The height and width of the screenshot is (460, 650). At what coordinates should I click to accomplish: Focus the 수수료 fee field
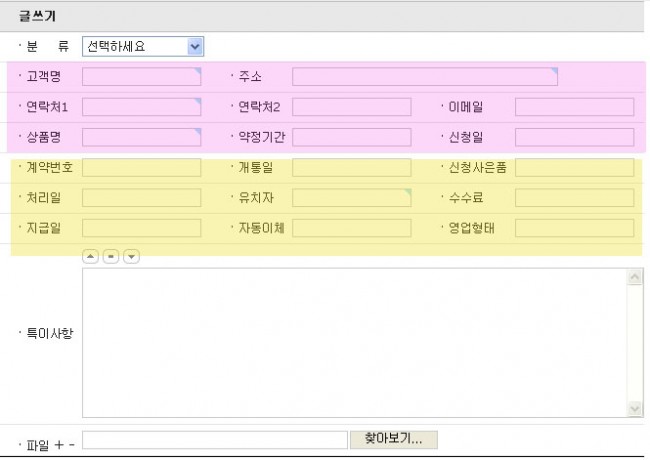pos(574,198)
